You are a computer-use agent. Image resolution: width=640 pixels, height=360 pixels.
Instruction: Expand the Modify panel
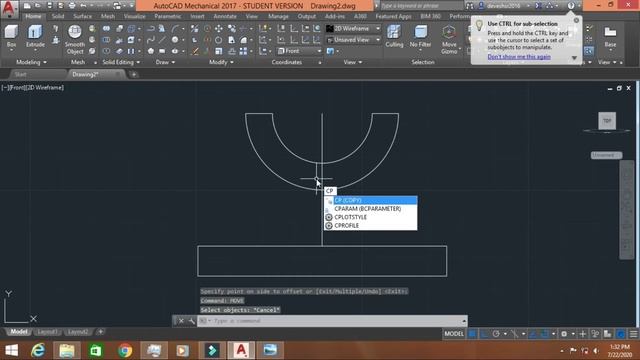(221, 62)
